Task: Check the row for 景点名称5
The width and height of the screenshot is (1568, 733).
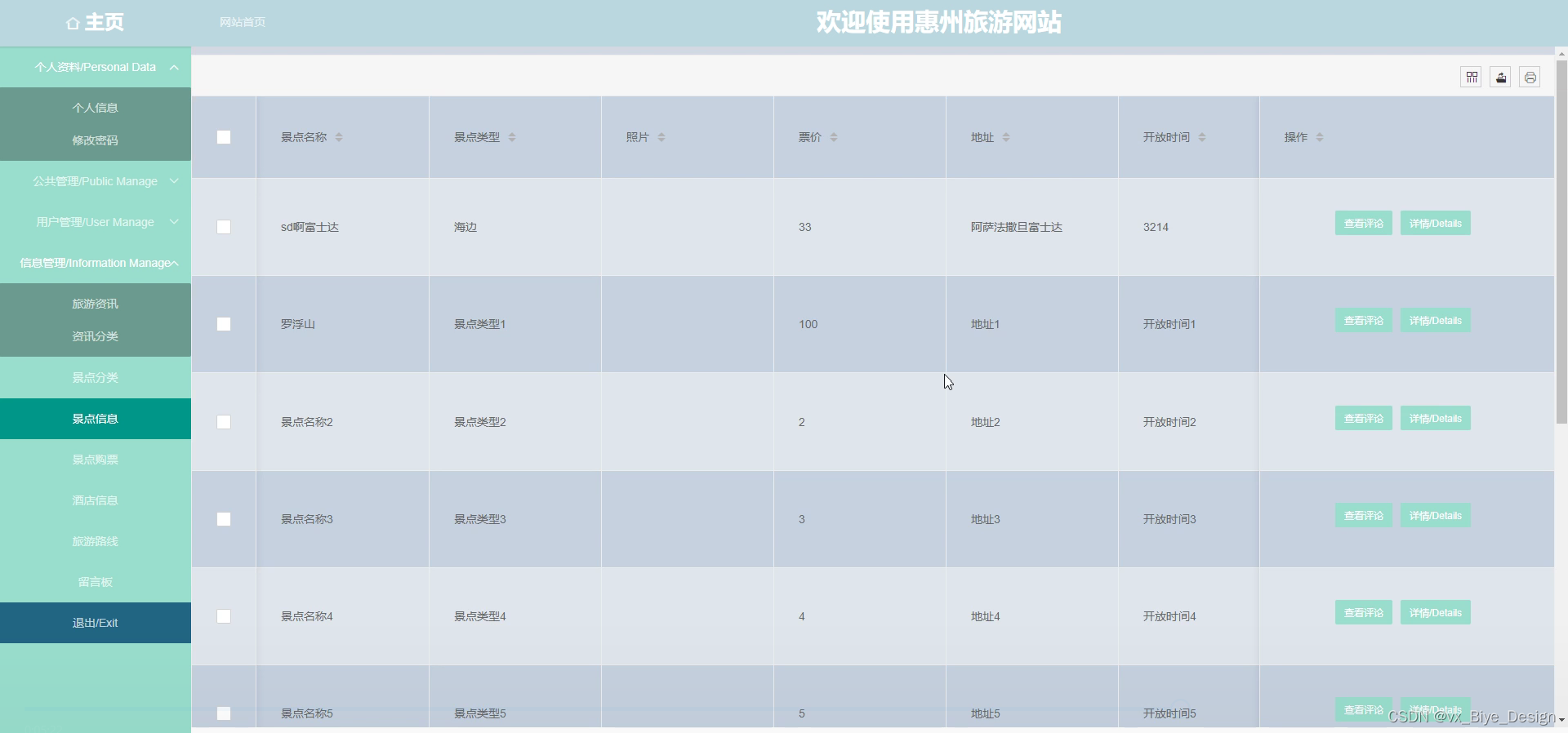Action: (224, 713)
